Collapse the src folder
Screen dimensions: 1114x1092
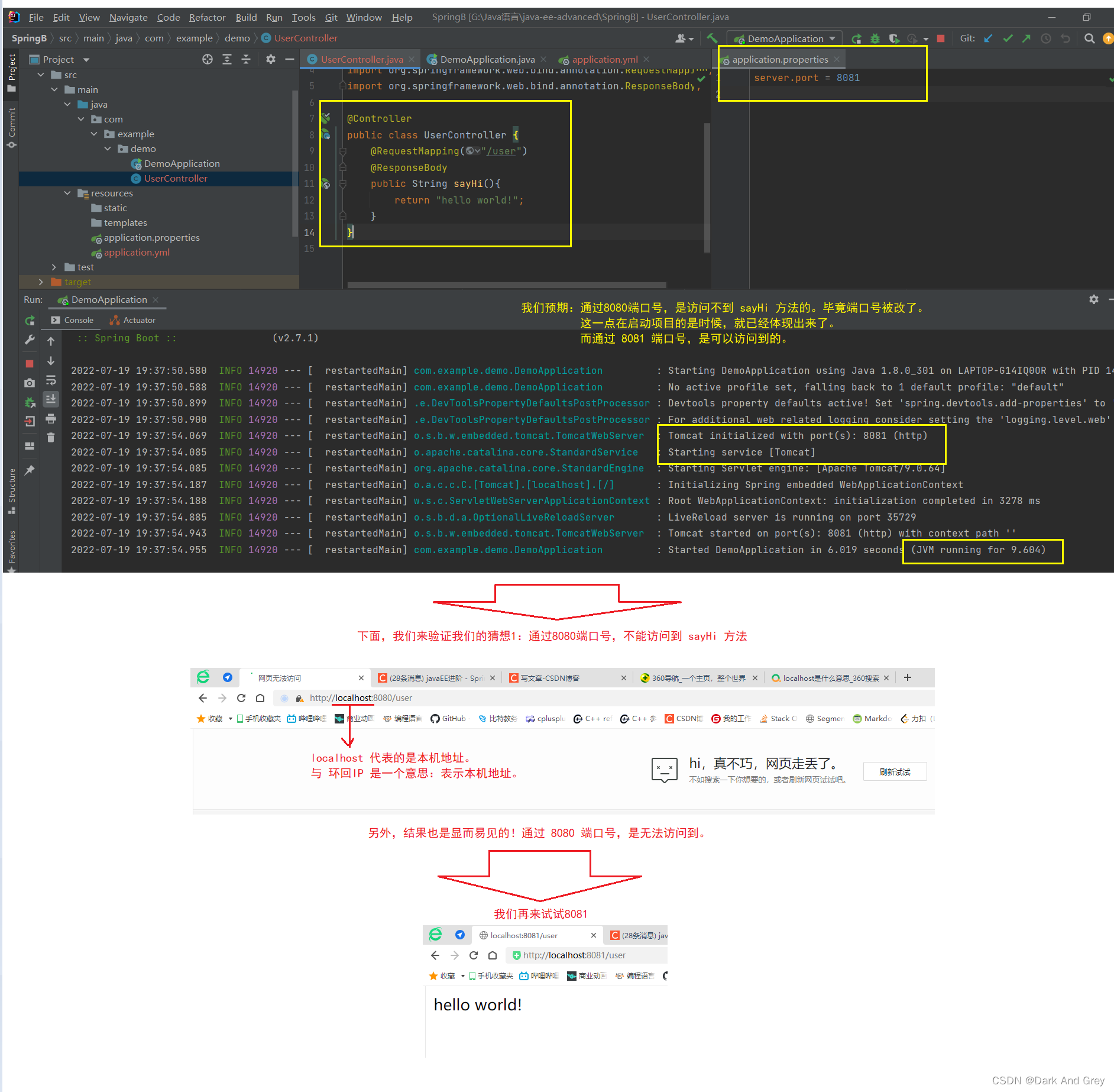[x=41, y=75]
